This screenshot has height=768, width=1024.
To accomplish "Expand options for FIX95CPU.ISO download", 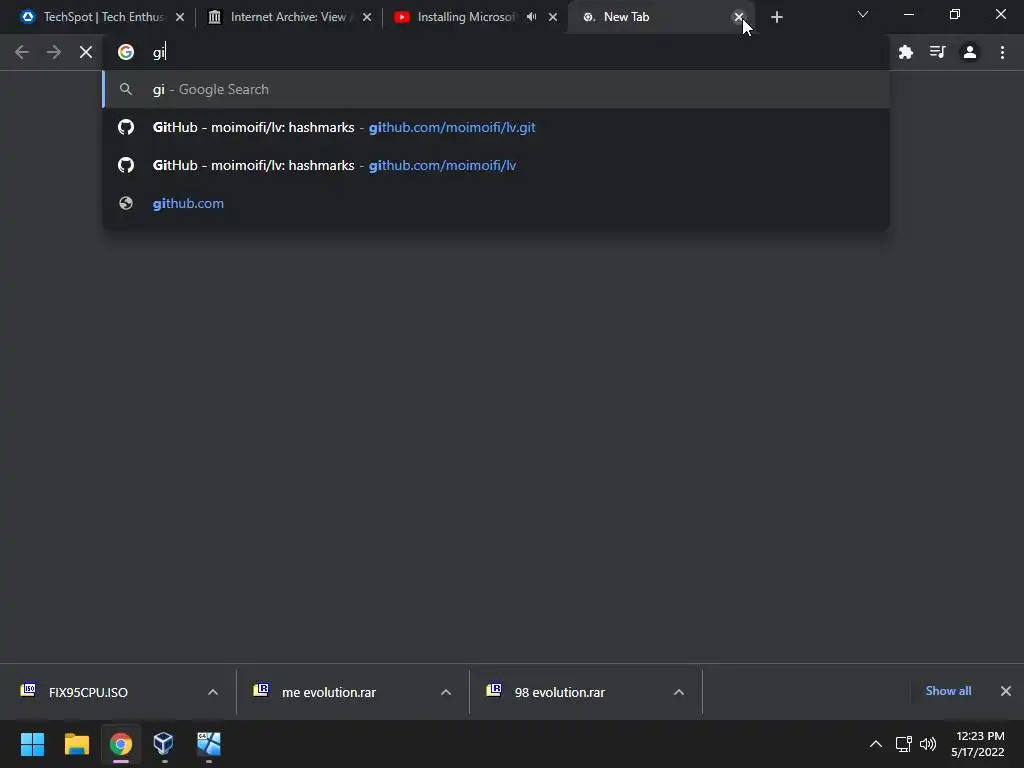I will [213, 692].
